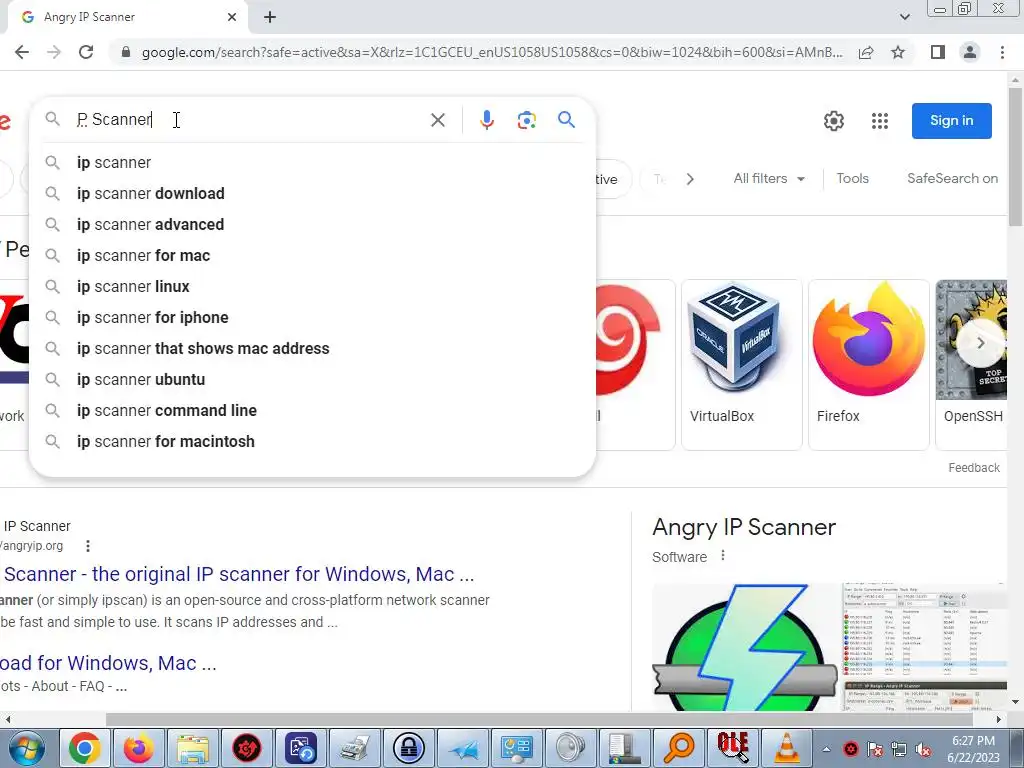
Task: Share this page from the address bar
Action: [x=866, y=52]
